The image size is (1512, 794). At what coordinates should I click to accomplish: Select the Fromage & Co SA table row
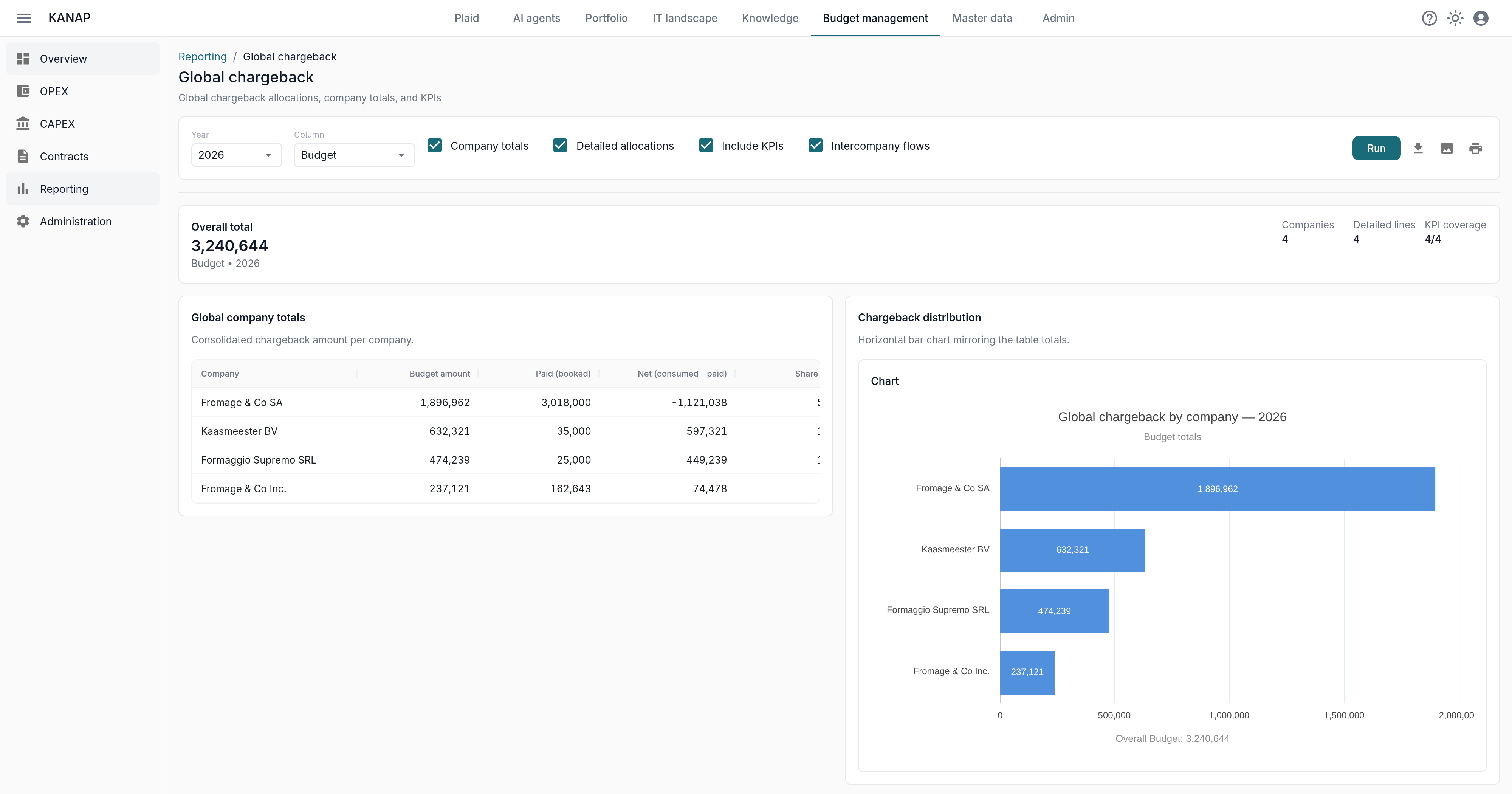[x=505, y=402]
